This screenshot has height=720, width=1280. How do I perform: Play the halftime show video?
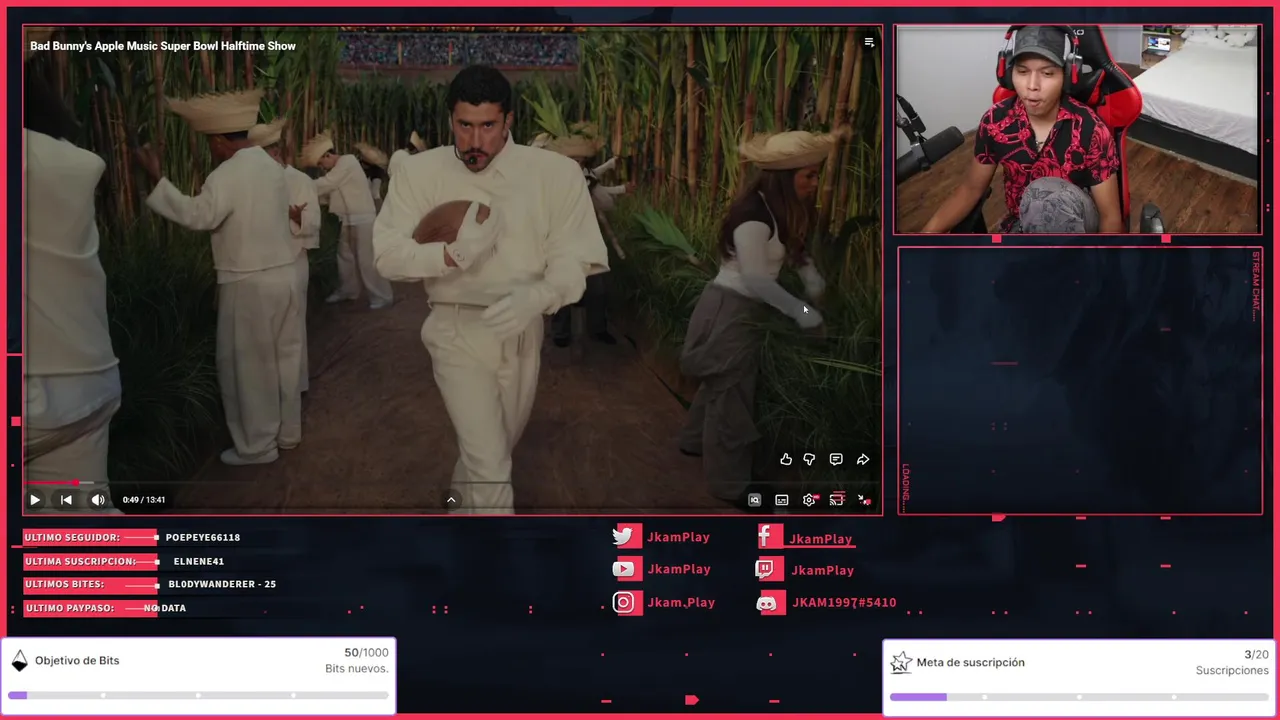tap(35, 500)
